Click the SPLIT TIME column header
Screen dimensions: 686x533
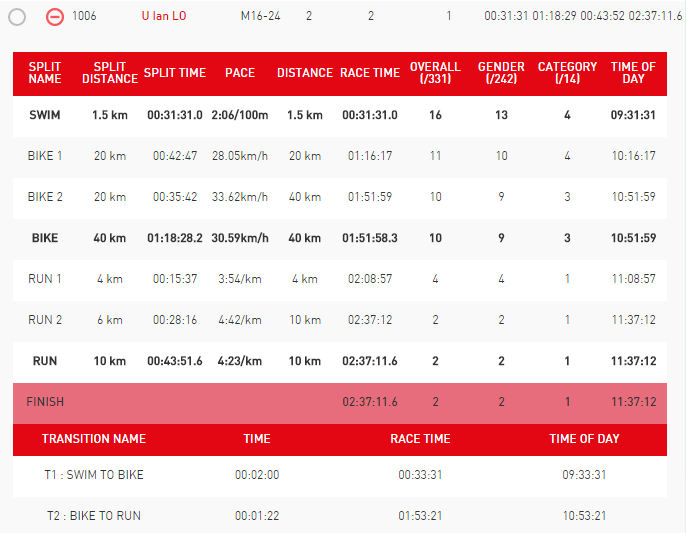175,73
